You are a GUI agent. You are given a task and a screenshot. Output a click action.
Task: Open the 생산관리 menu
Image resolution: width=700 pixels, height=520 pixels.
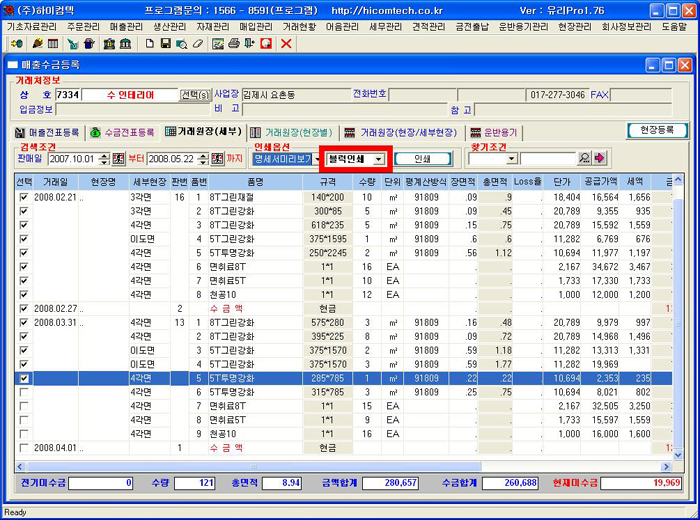click(x=170, y=27)
